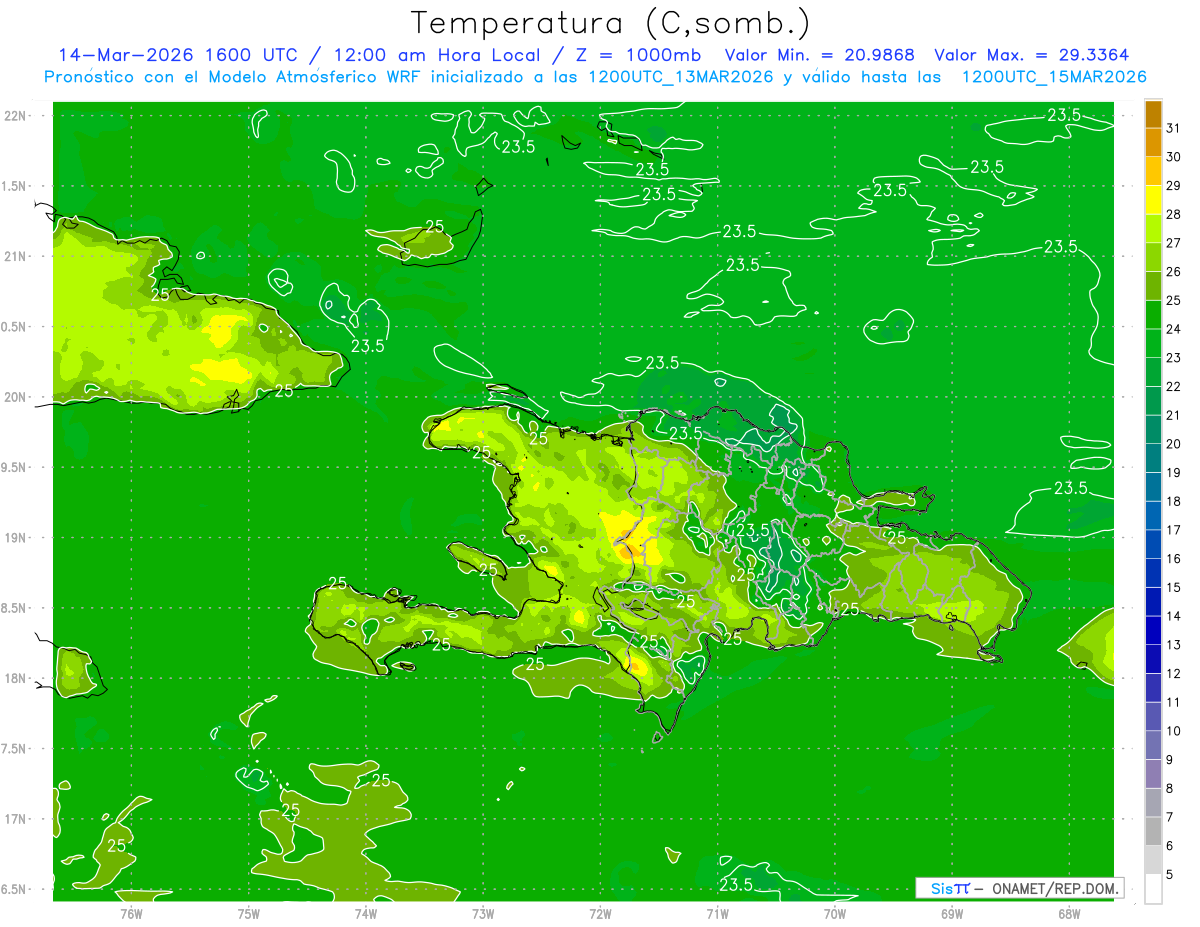This screenshot has width=1200, height=927.
Task: Click the colorbar number "5"
Action: [1171, 876]
